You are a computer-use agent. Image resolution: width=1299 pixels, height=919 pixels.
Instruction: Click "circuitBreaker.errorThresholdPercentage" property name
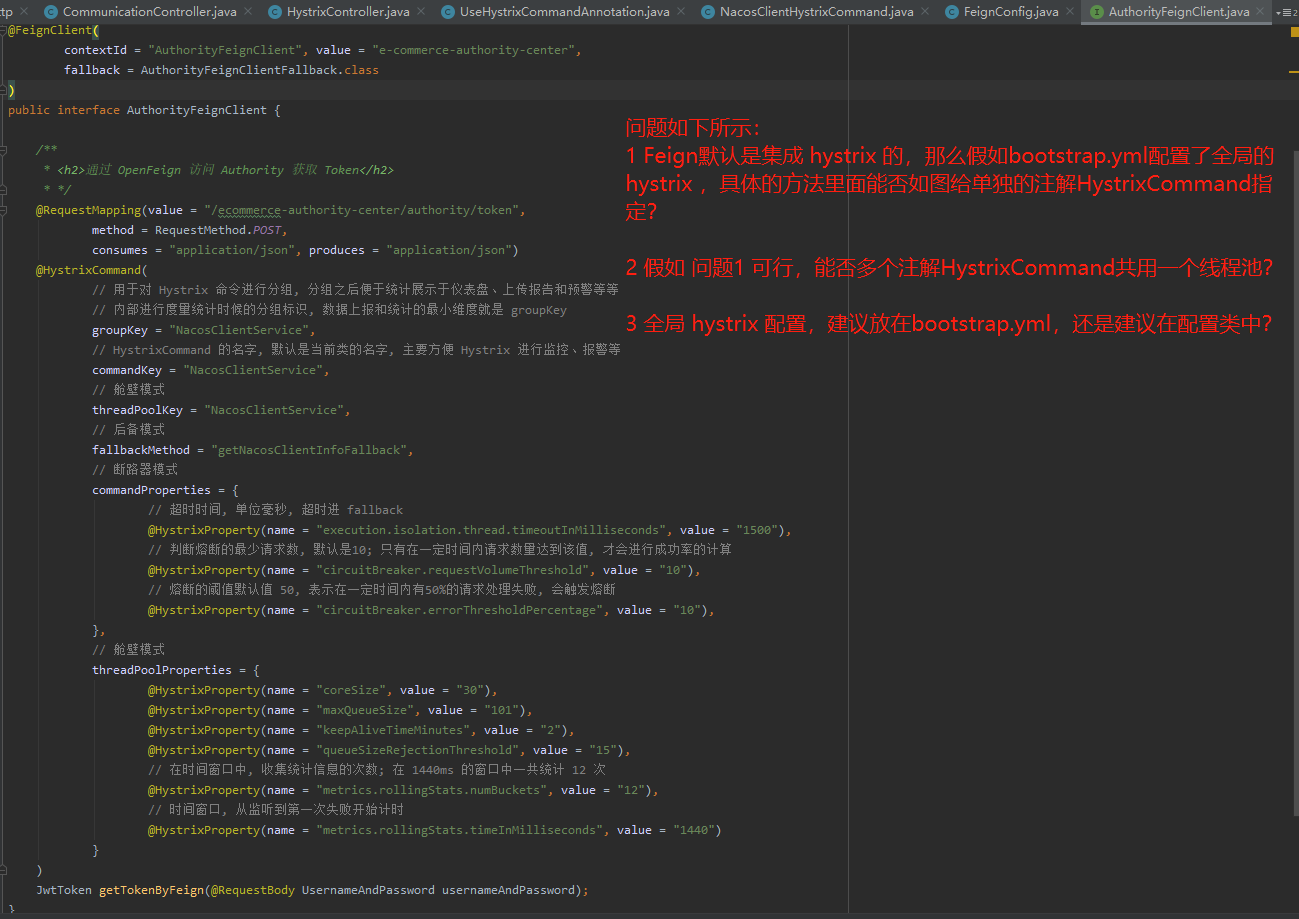(458, 610)
